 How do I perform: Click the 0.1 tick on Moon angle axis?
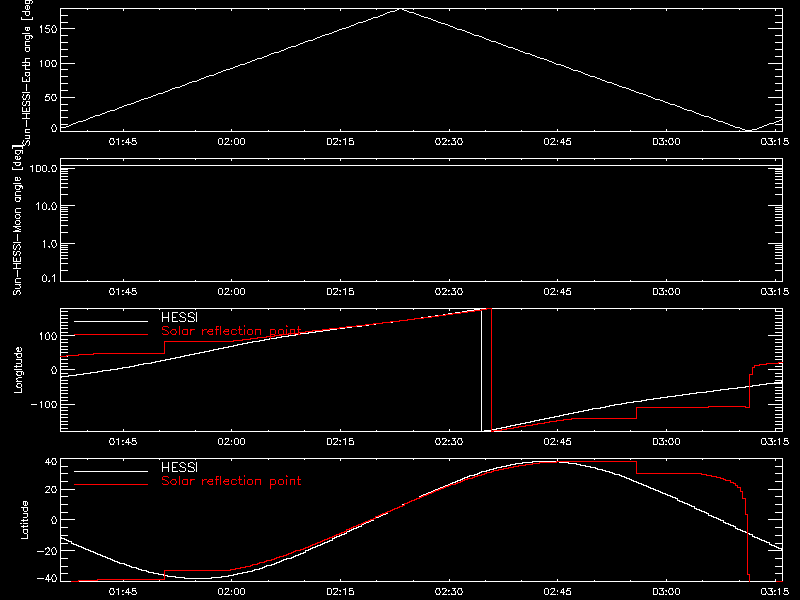tap(49, 278)
